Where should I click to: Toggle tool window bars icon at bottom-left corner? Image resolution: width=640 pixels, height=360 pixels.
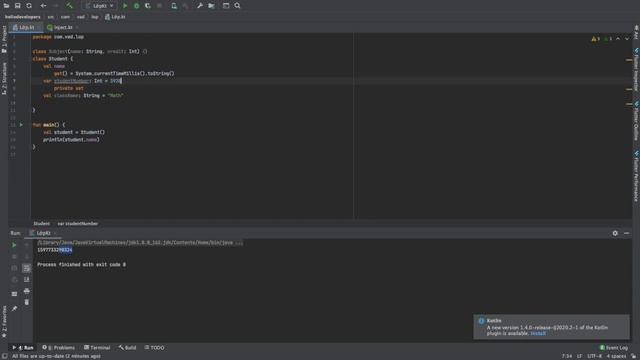tap(4, 356)
